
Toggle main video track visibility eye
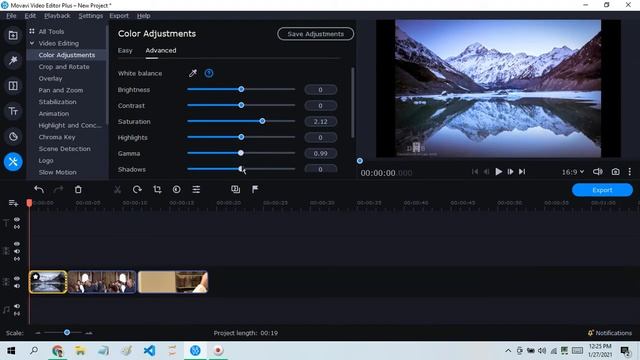tap(17, 278)
